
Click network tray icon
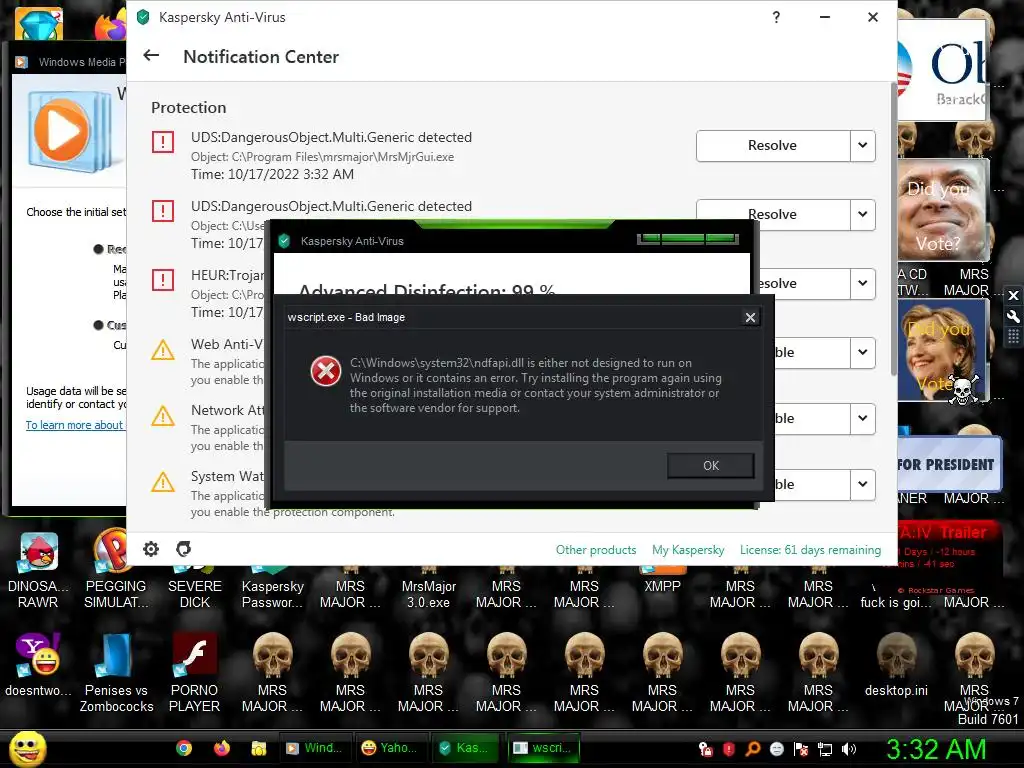pos(825,749)
